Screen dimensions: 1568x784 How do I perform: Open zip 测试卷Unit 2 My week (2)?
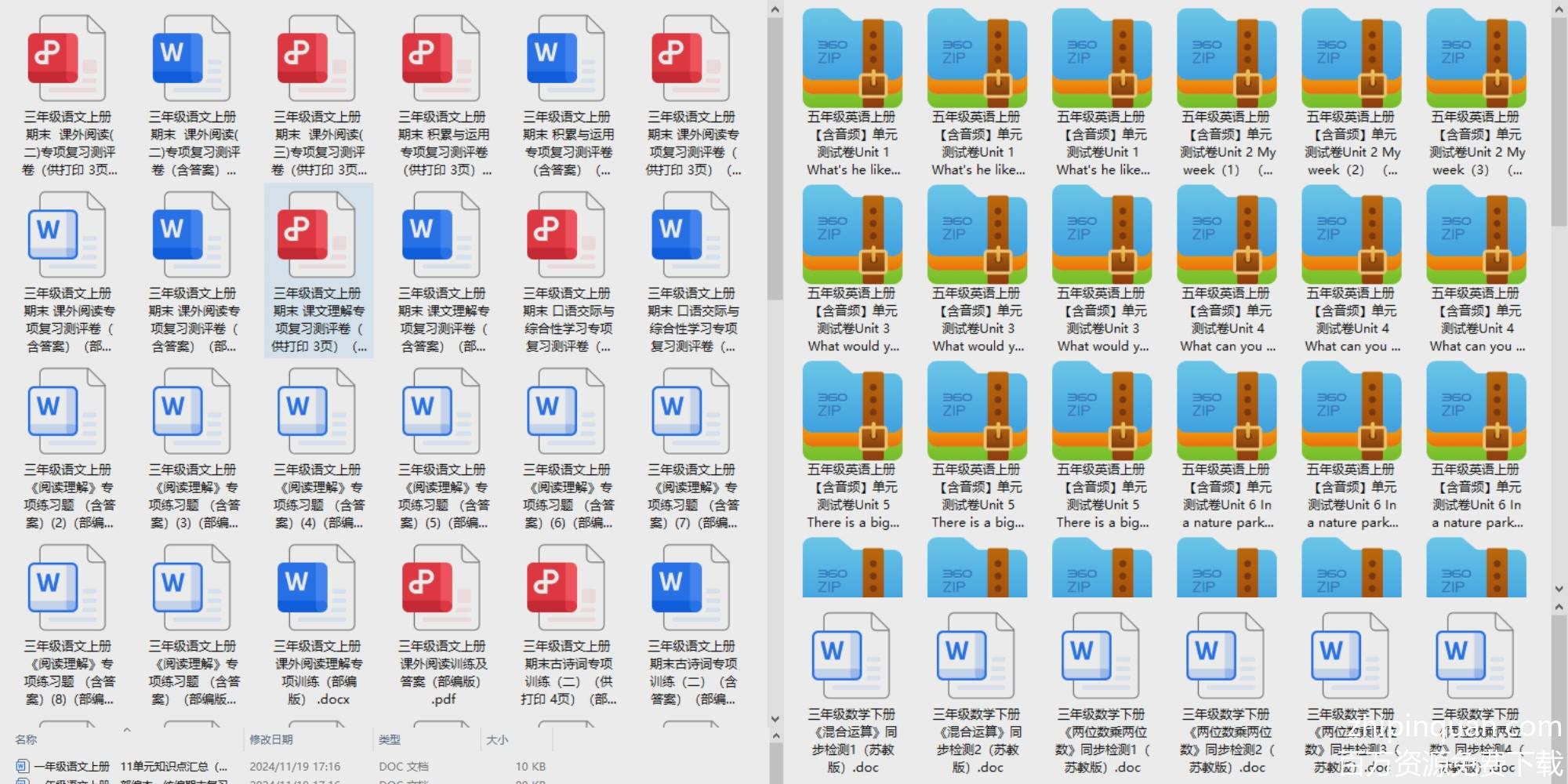point(1352,94)
